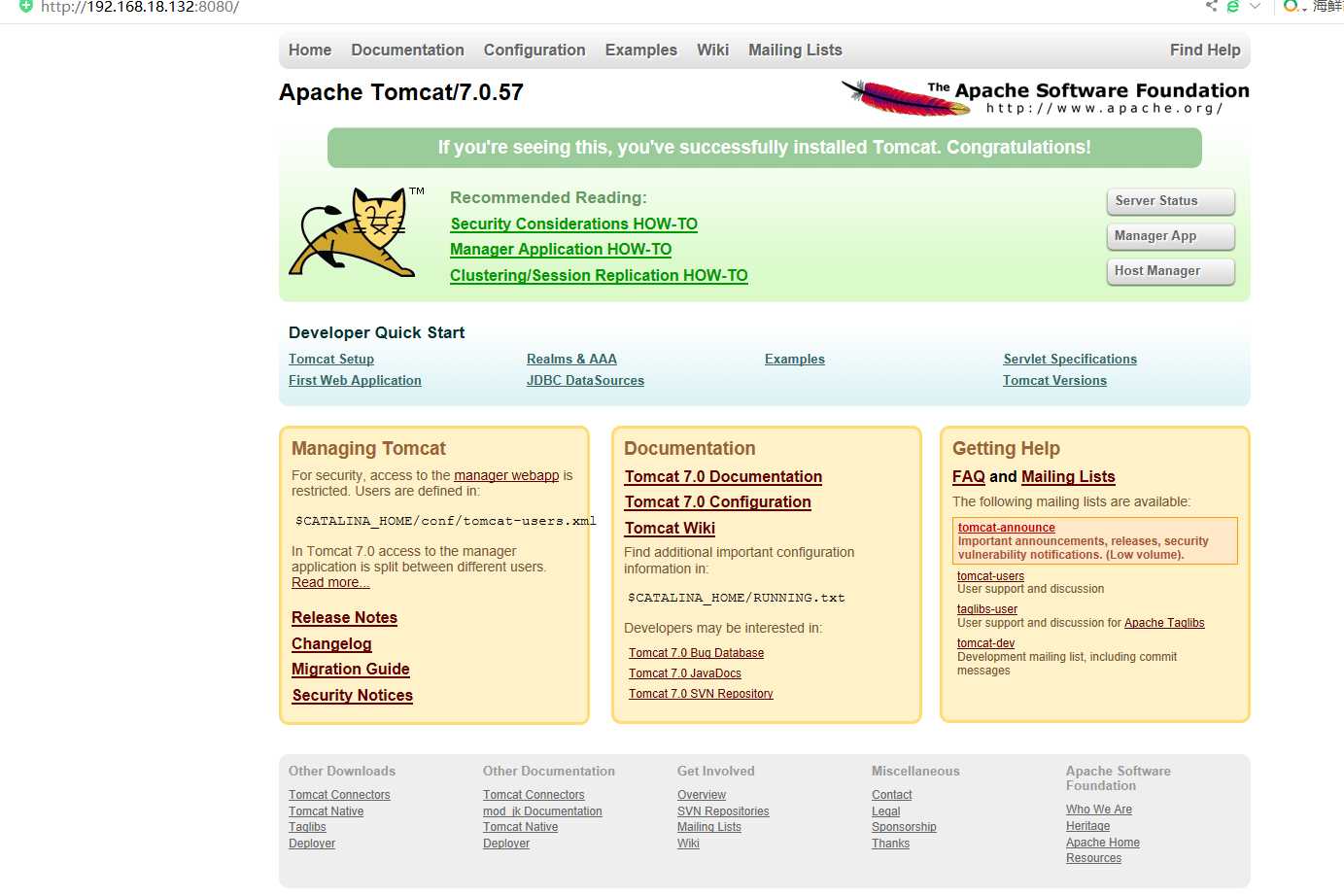Open the Tomcat Setup link
This screenshot has width=1344, height=896.
331,360
